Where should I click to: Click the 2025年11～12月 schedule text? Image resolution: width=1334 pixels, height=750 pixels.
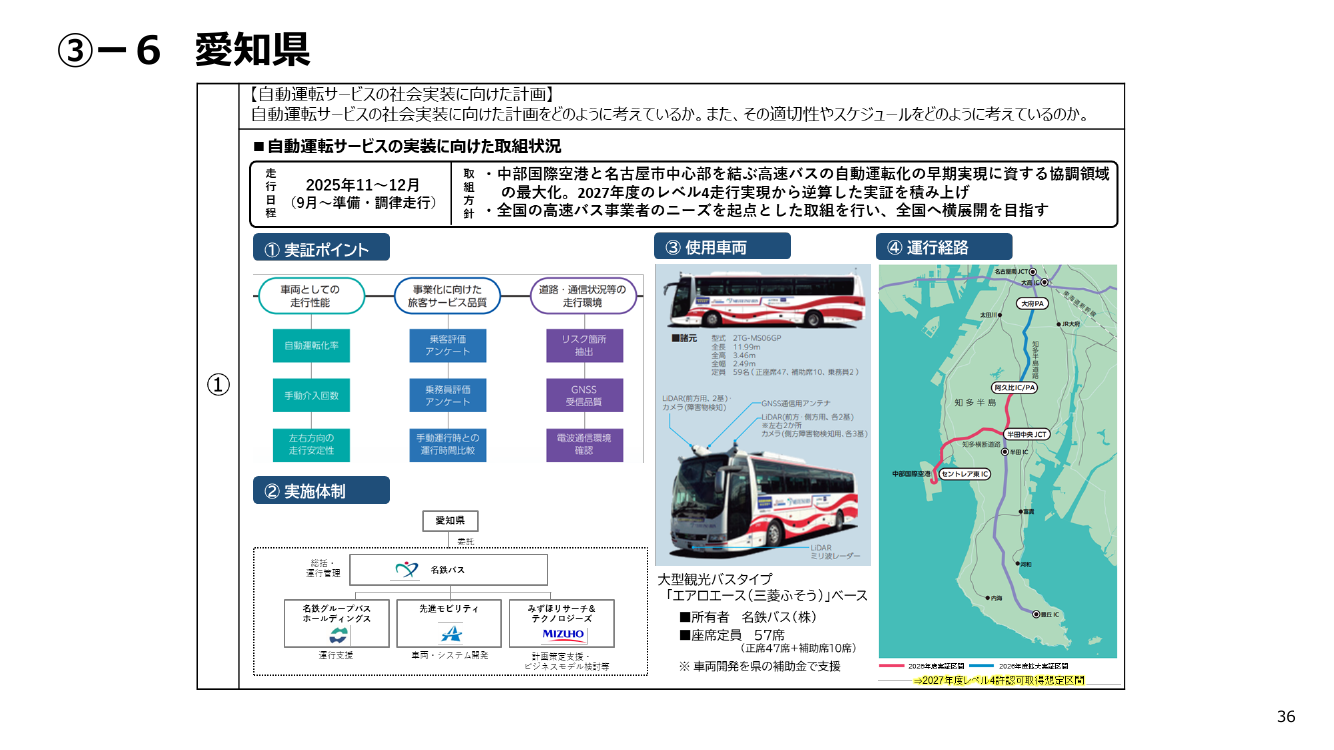pyautogui.click(x=363, y=184)
